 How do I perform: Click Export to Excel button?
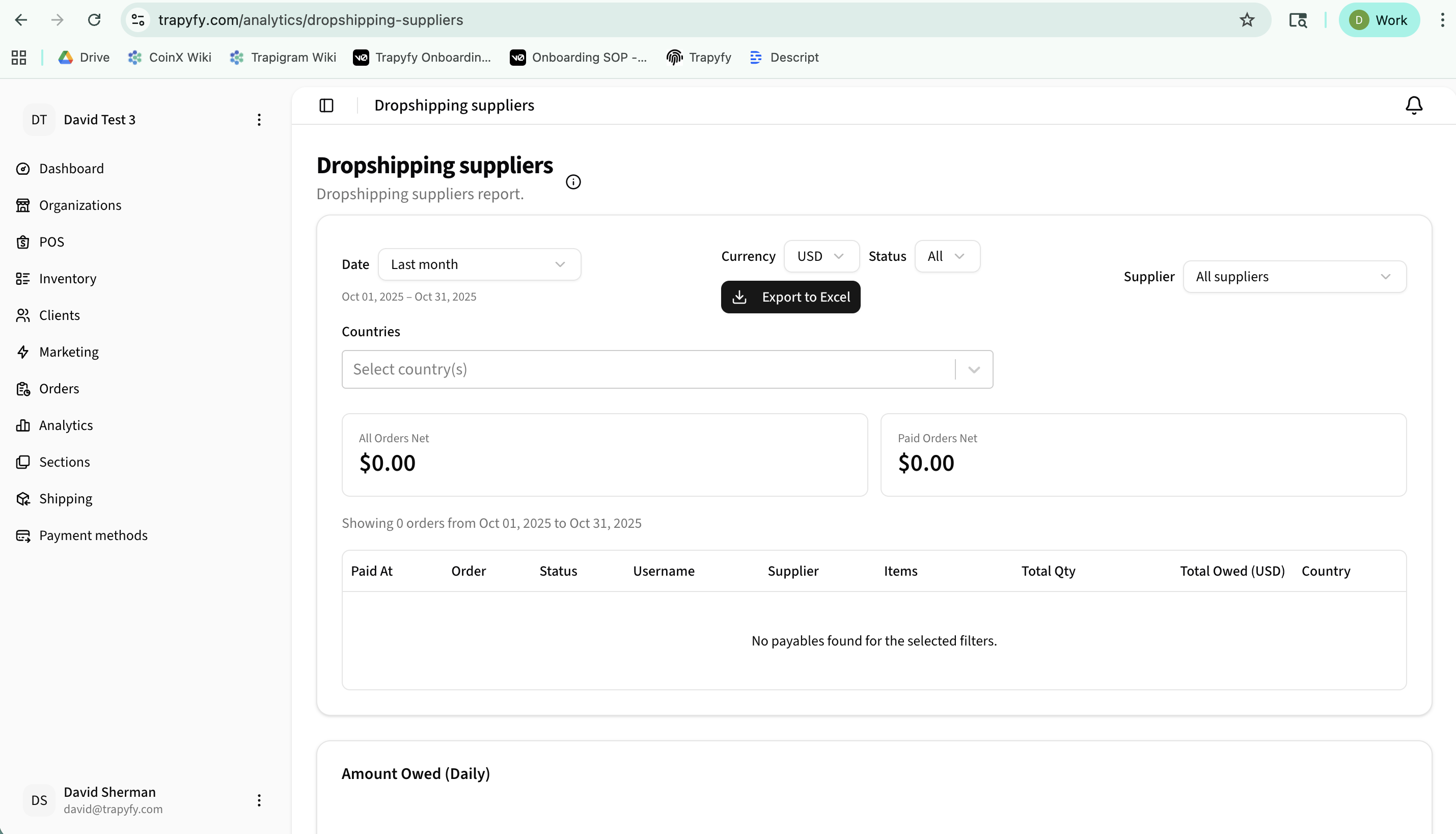pyautogui.click(x=791, y=297)
